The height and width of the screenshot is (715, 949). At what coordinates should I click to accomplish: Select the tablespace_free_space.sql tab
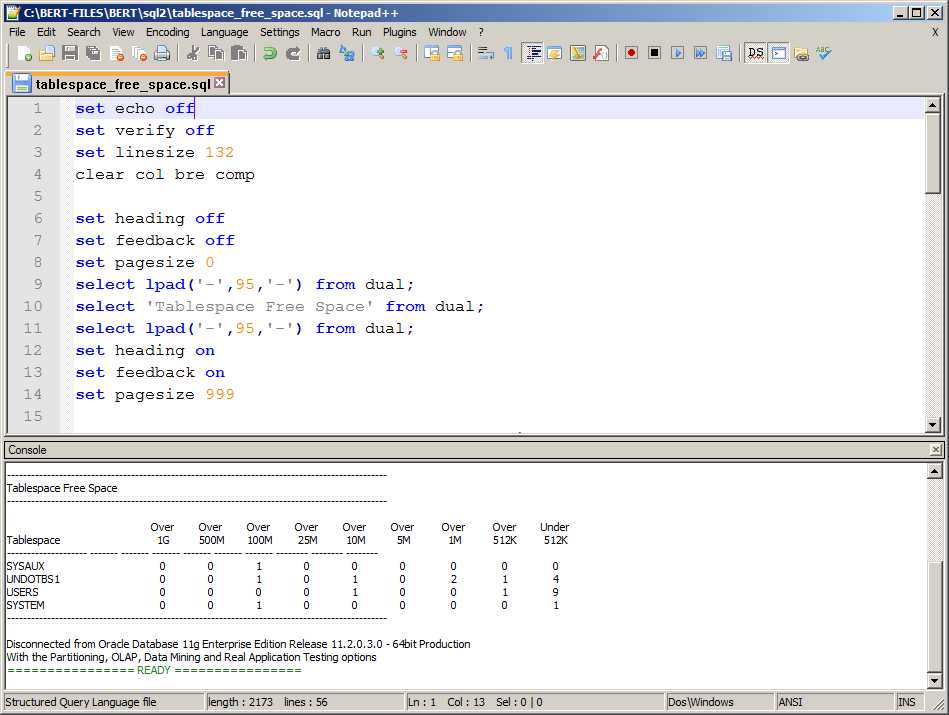(122, 84)
